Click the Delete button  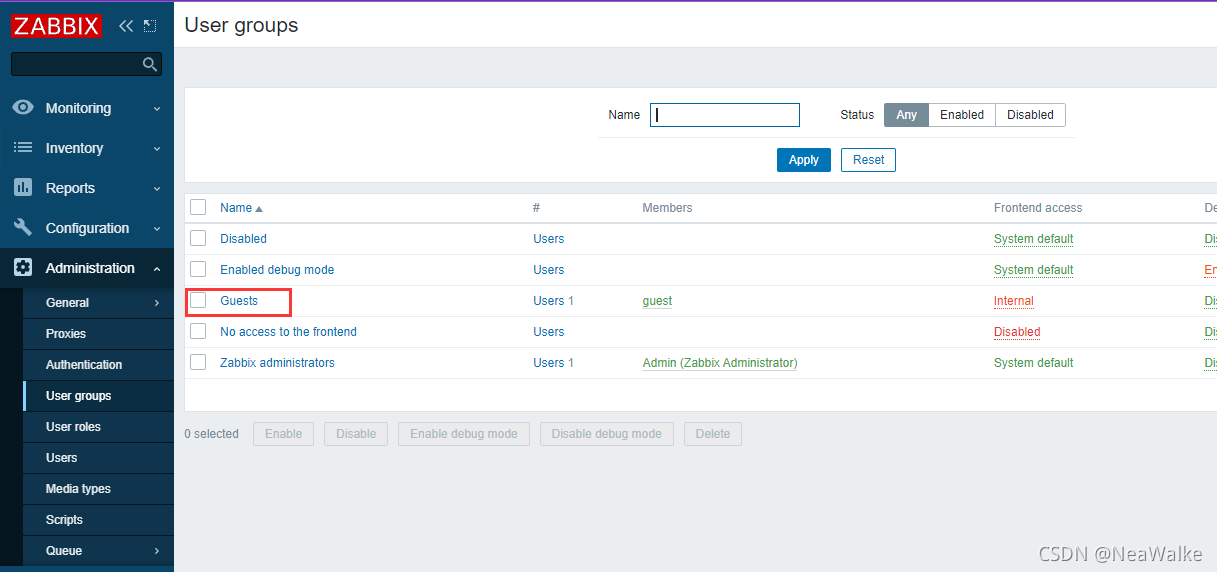[x=713, y=434]
